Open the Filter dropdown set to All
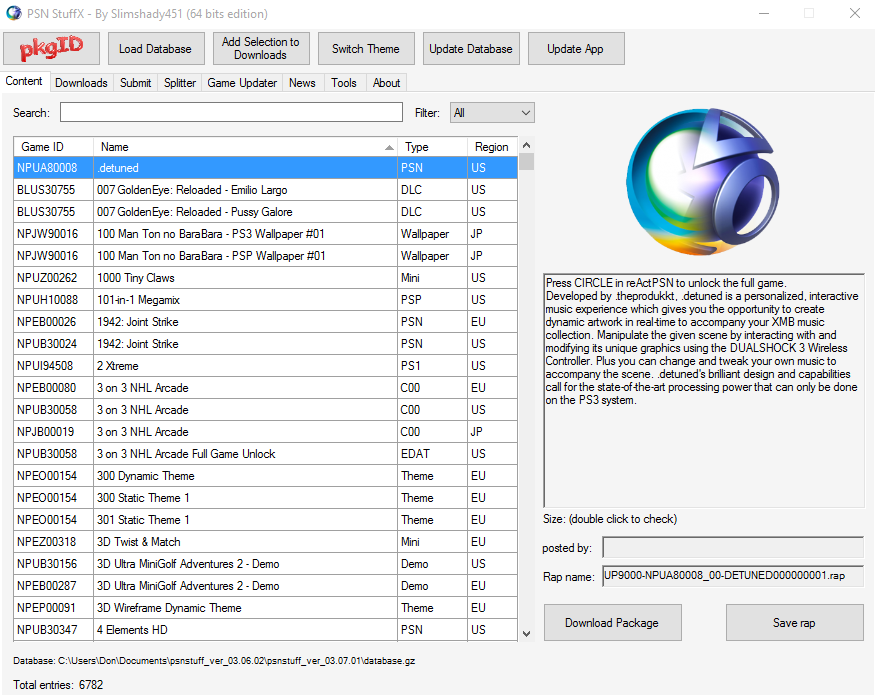This screenshot has width=875, height=695. click(492, 113)
